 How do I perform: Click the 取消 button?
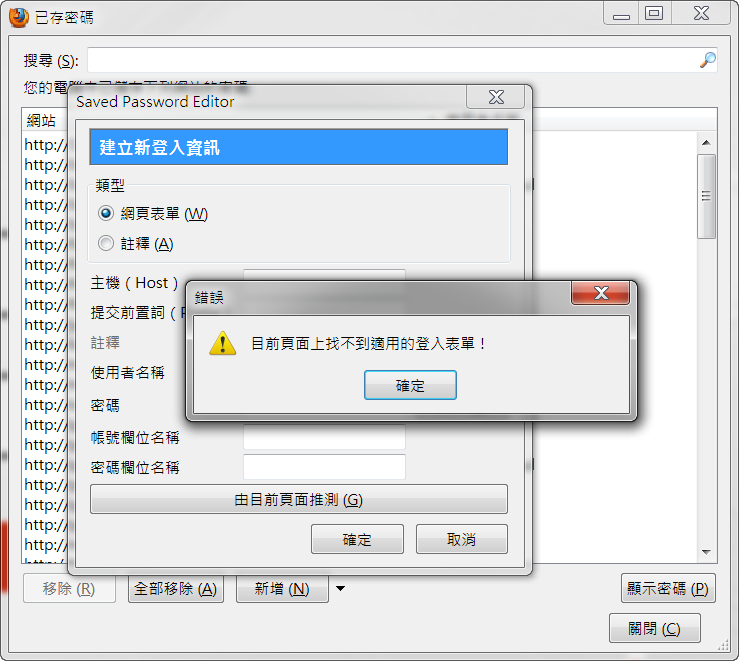point(461,539)
